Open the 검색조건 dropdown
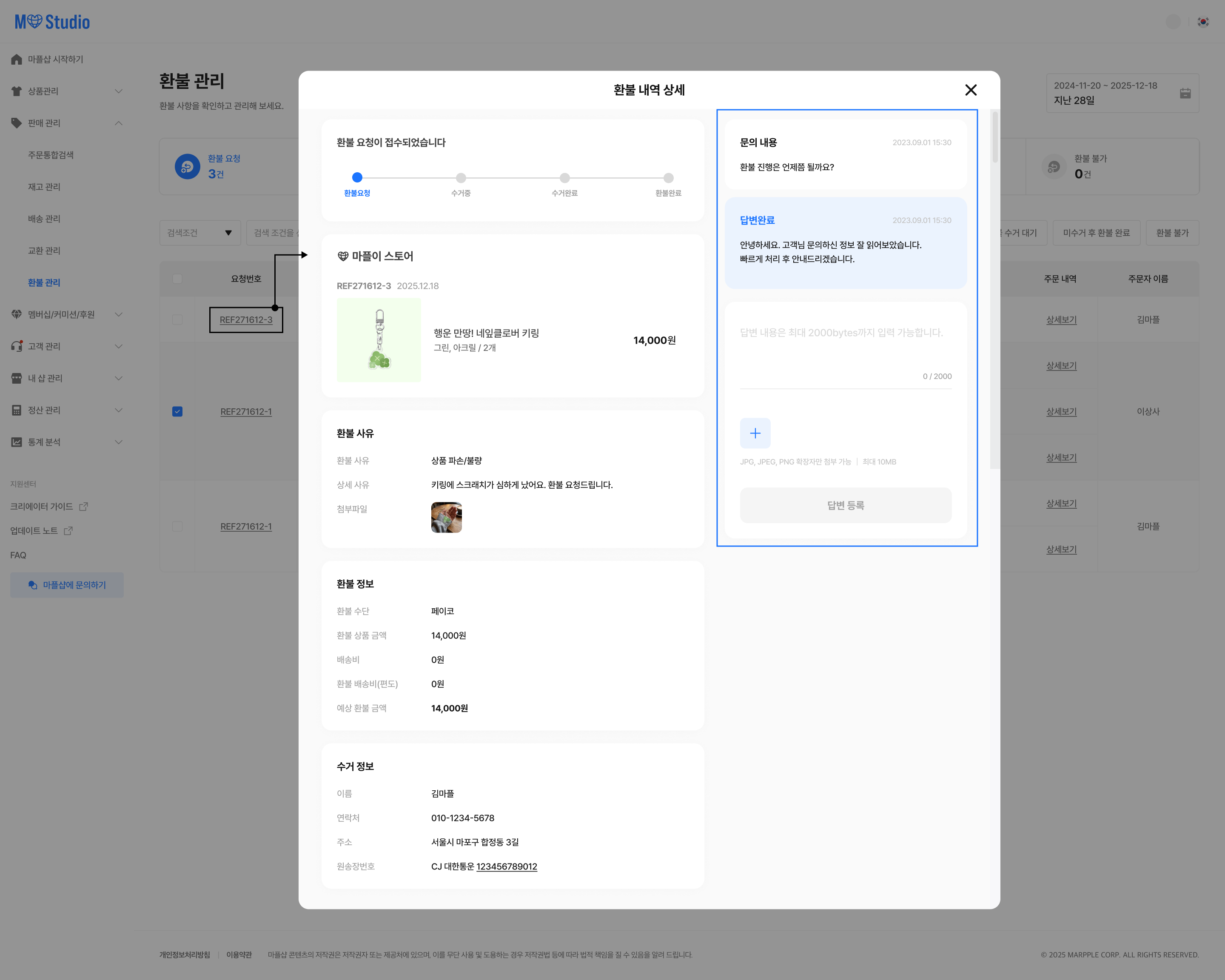Screen dimensions: 1225x980 point(200,233)
